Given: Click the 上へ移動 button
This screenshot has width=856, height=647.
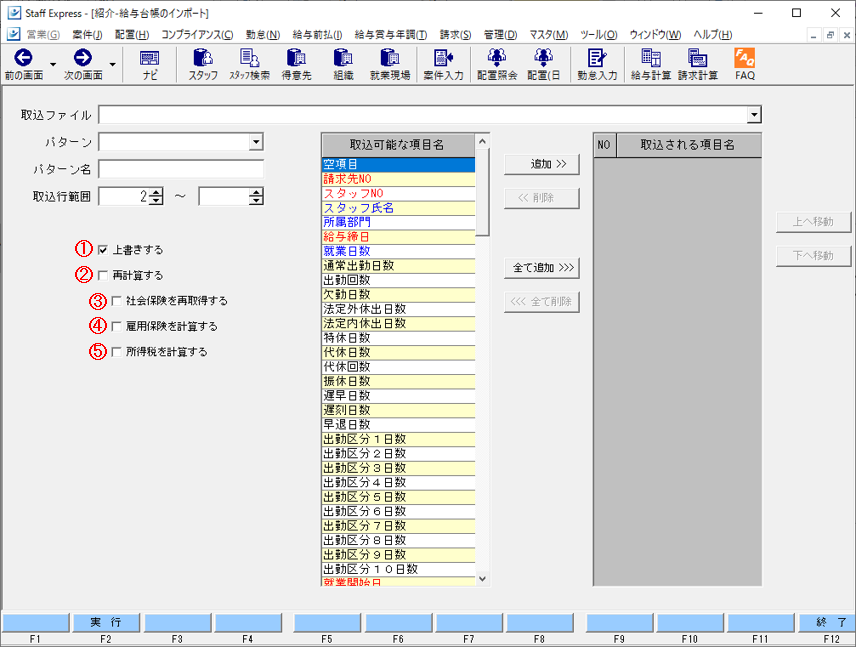Looking at the screenshot, I should (813, 222).
